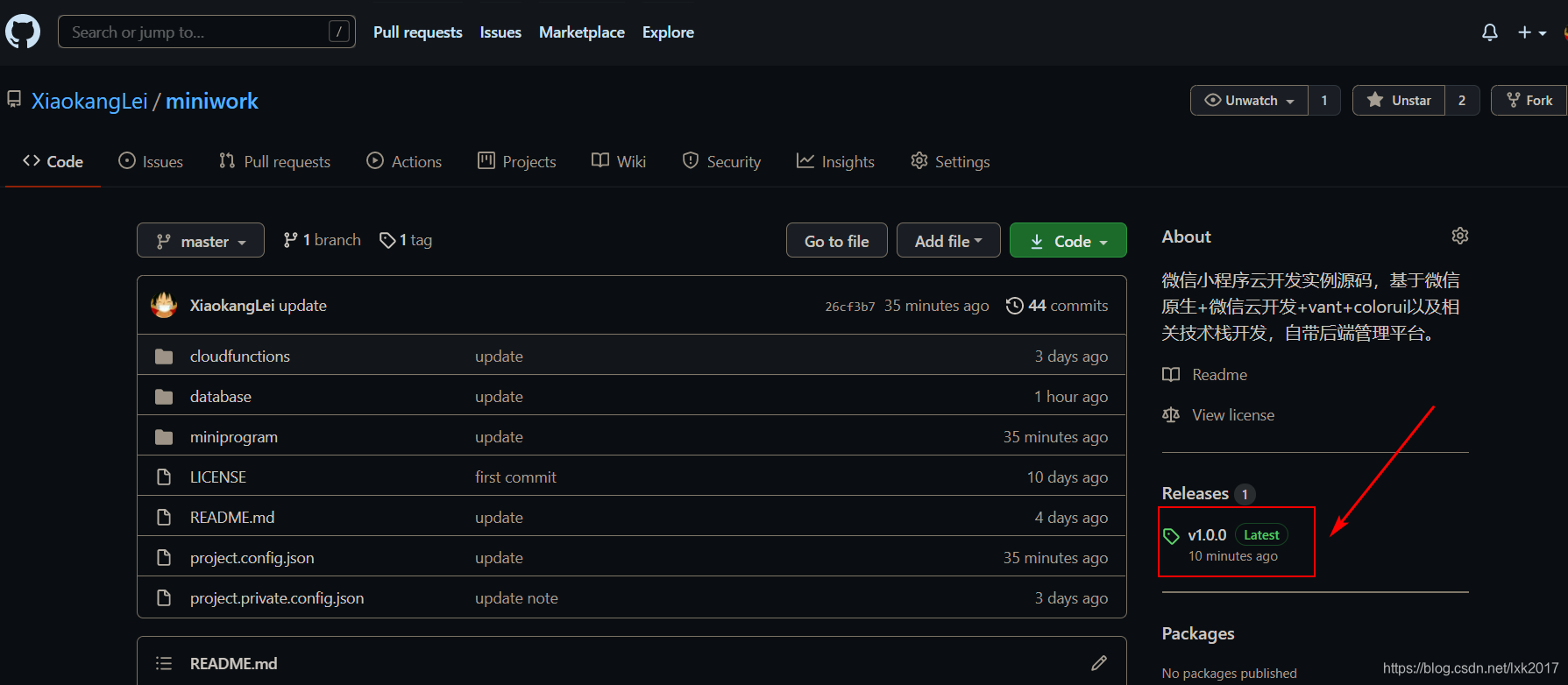The height and width of the screenshot is (685, 1568).
Task: Click the tag icon beside v1.0.0
Action: tap(1171, 536)
